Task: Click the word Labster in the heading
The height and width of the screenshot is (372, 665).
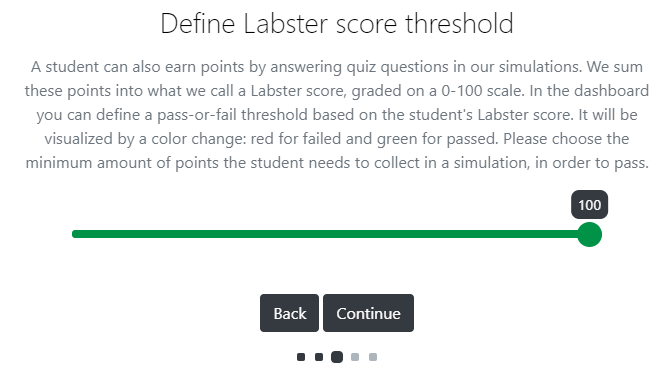Action: tap(287, 23)
